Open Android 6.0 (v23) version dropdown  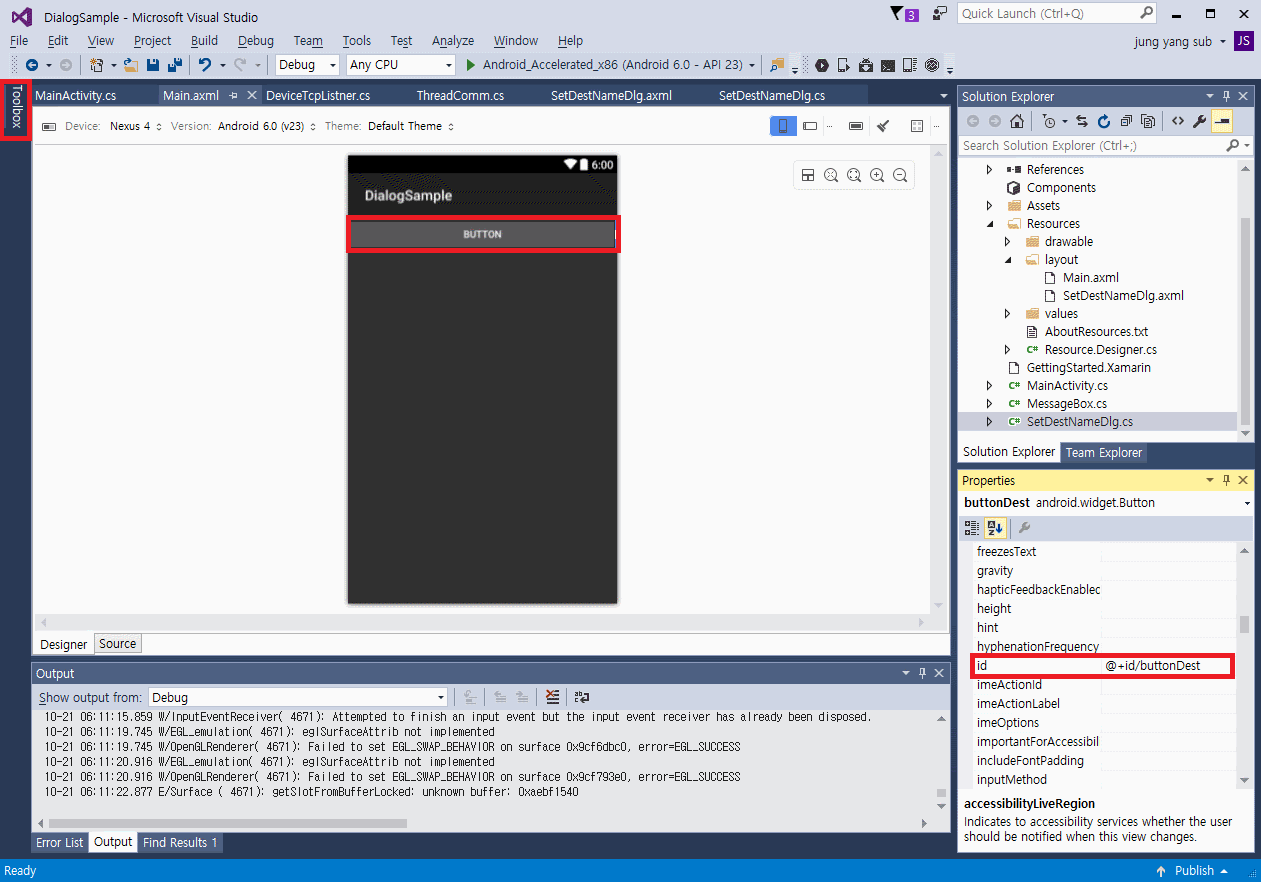[267, 126]
